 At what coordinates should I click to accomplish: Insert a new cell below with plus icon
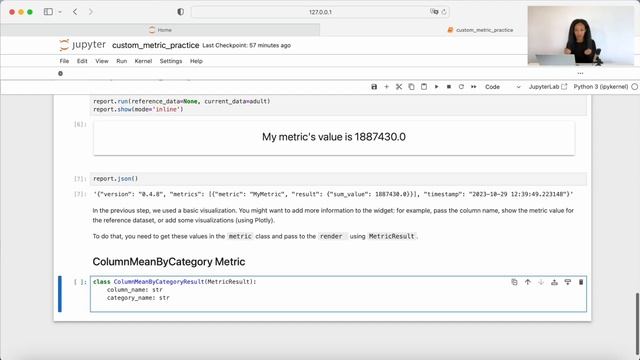(387, 87)
